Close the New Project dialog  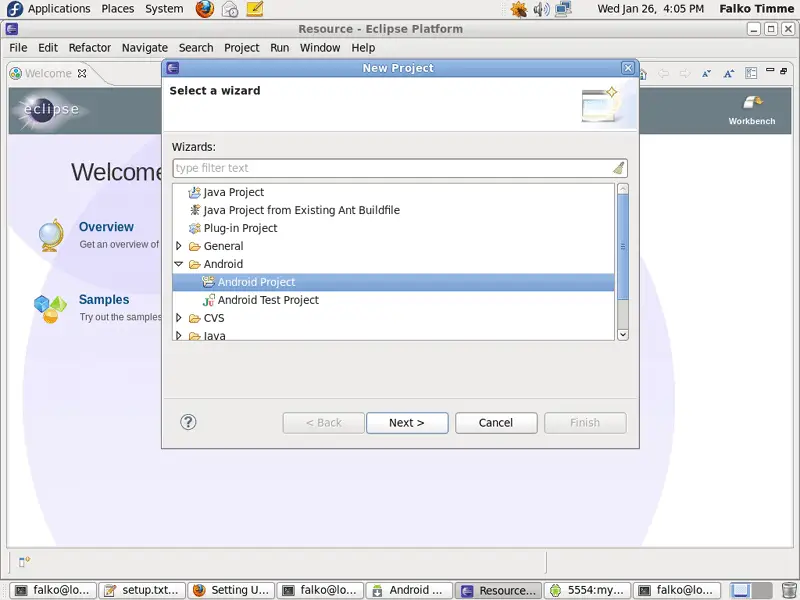pos(628,68)
